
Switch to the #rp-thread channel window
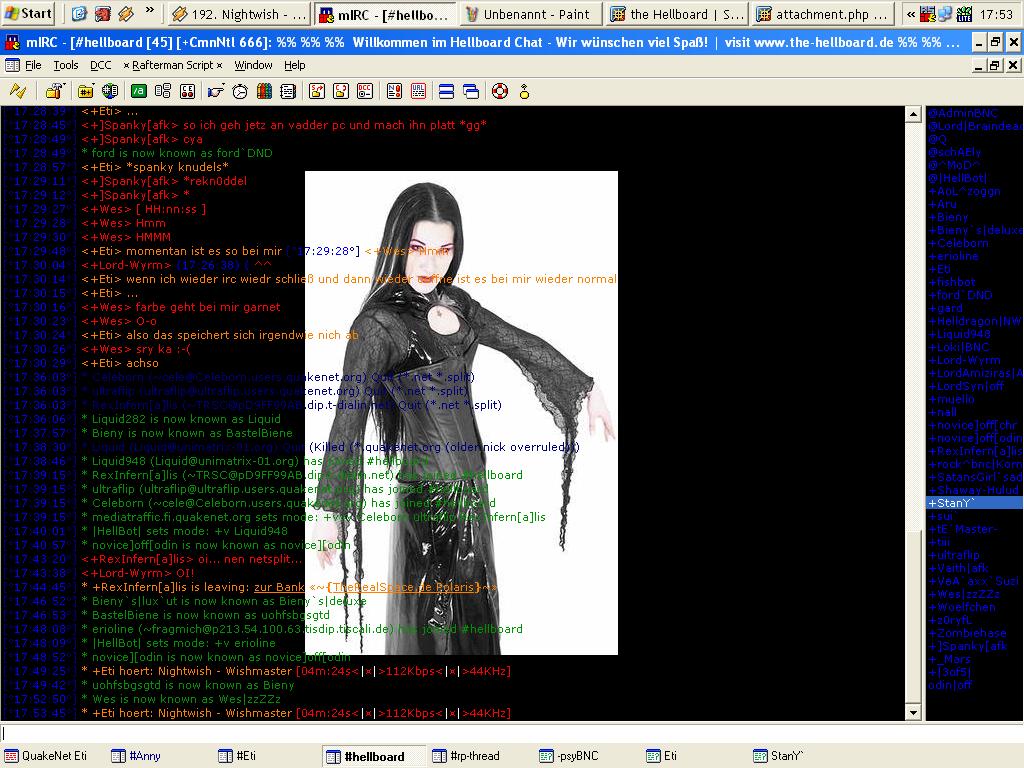466,756
